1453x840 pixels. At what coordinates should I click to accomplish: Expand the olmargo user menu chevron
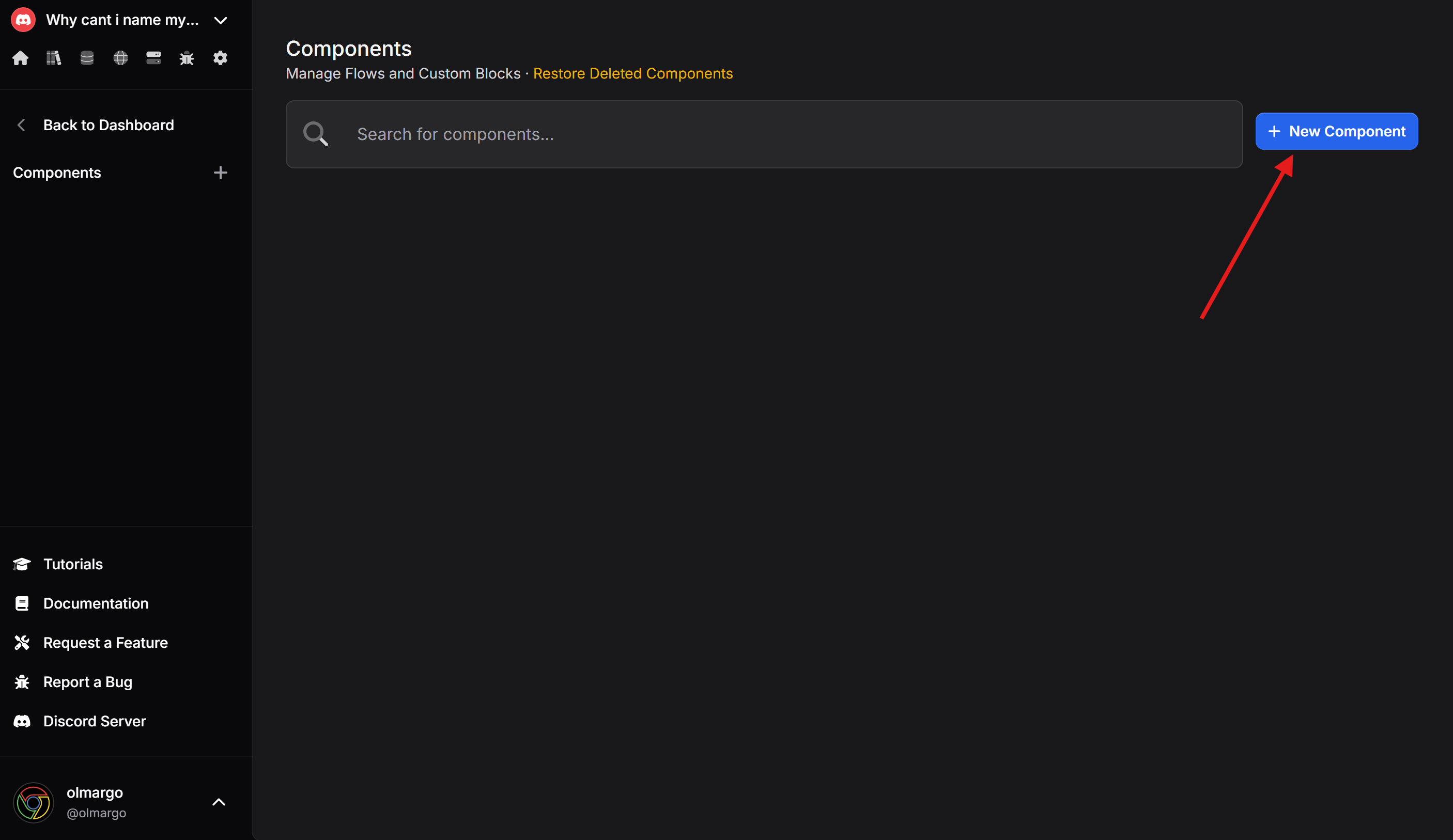[219, 802]
